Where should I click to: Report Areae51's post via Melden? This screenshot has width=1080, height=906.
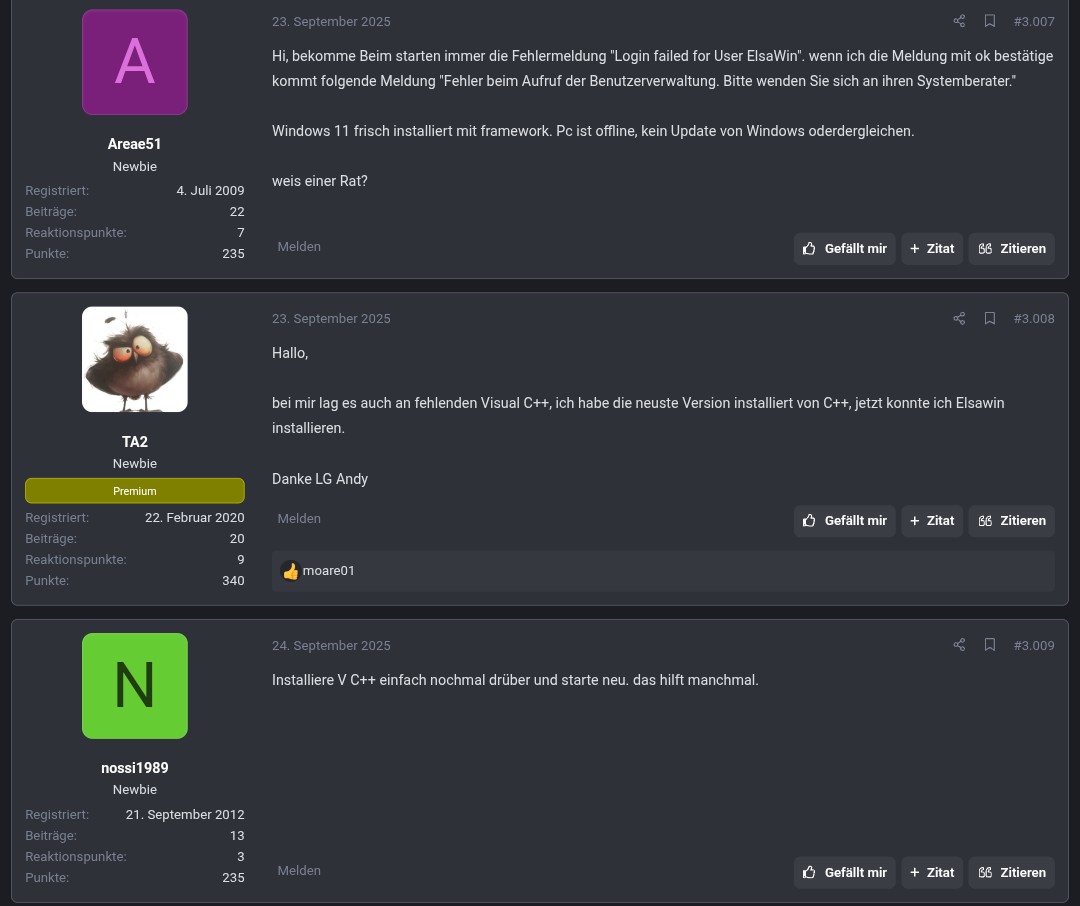299,246
